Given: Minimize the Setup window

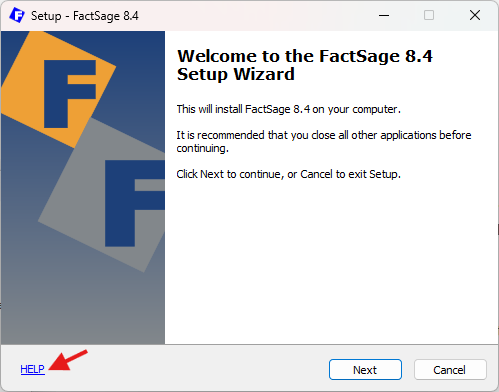Looking at the screenshot, I should click(384, 15).
